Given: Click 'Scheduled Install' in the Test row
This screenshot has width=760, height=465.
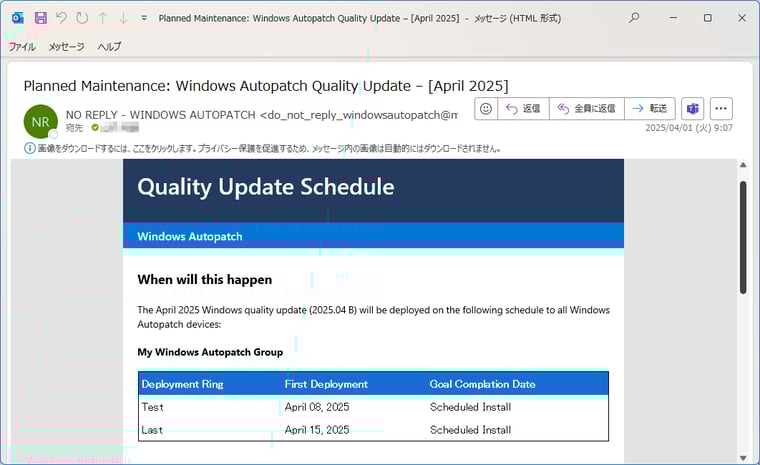Looking at the screenshot, I should click(470, 407).
